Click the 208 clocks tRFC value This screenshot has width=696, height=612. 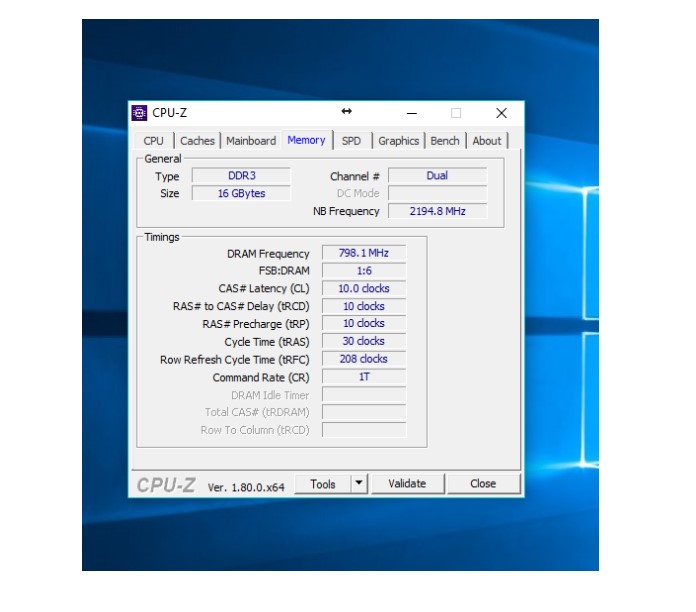pyautogui.click(x=364, y=359)
